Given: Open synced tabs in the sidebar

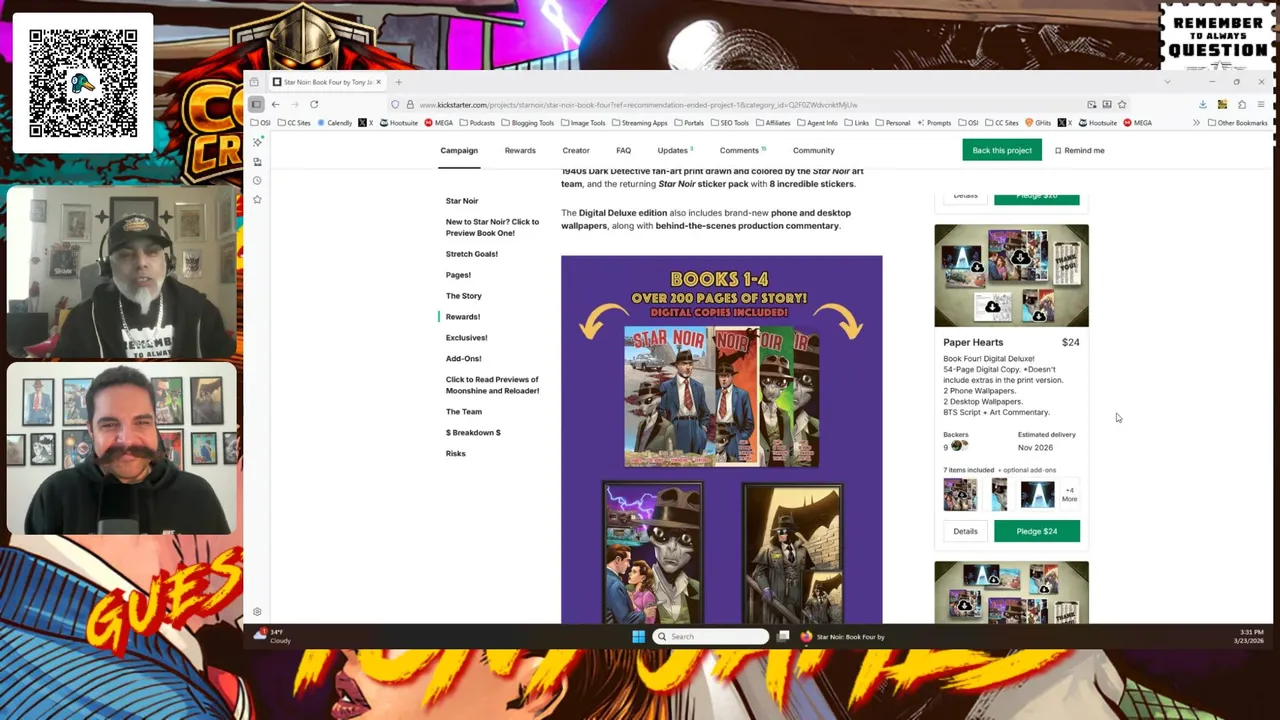Looking at the screenshot, I should 257,161.
